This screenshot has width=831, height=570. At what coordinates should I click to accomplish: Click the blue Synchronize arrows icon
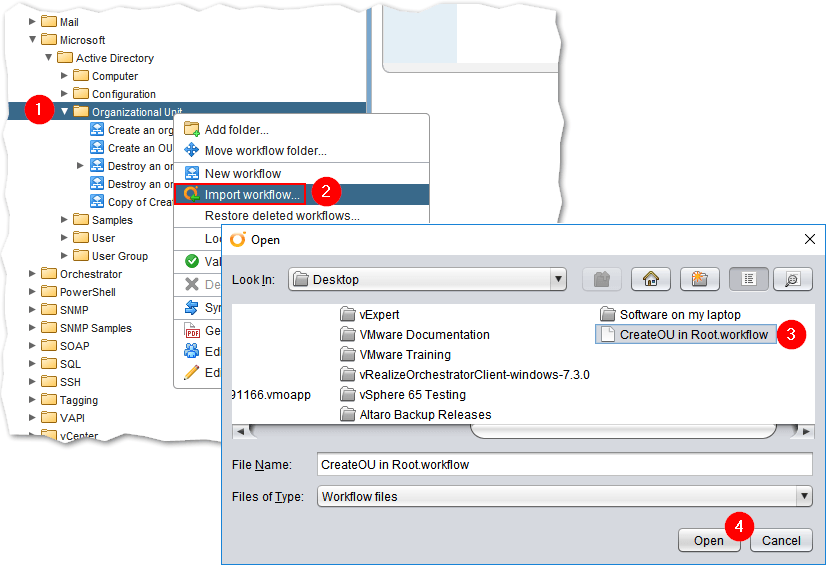point(192,307)
